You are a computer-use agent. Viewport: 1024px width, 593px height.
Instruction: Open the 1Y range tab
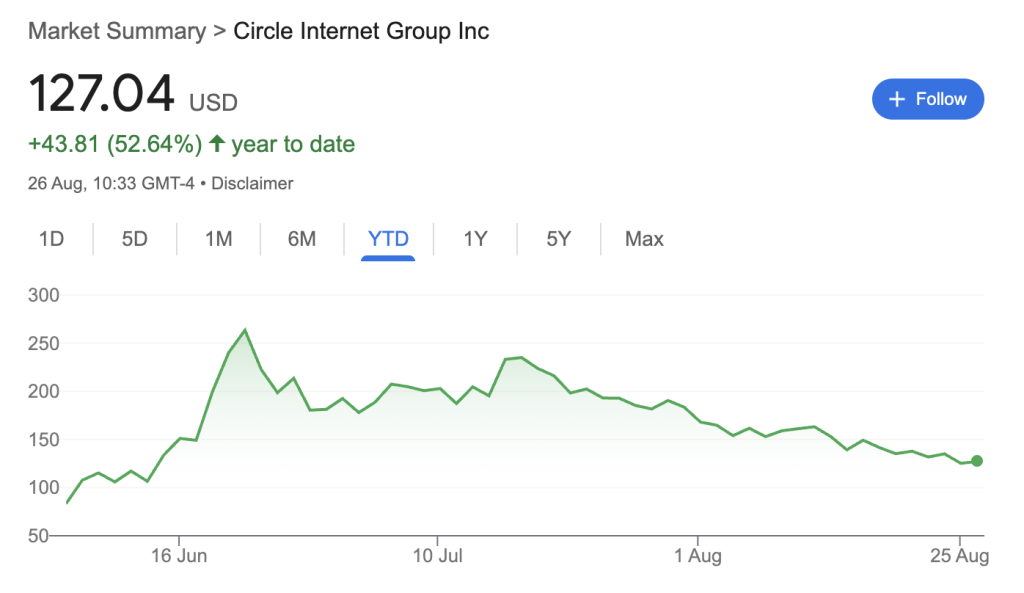pyautogui.click(x=475, y=239)
